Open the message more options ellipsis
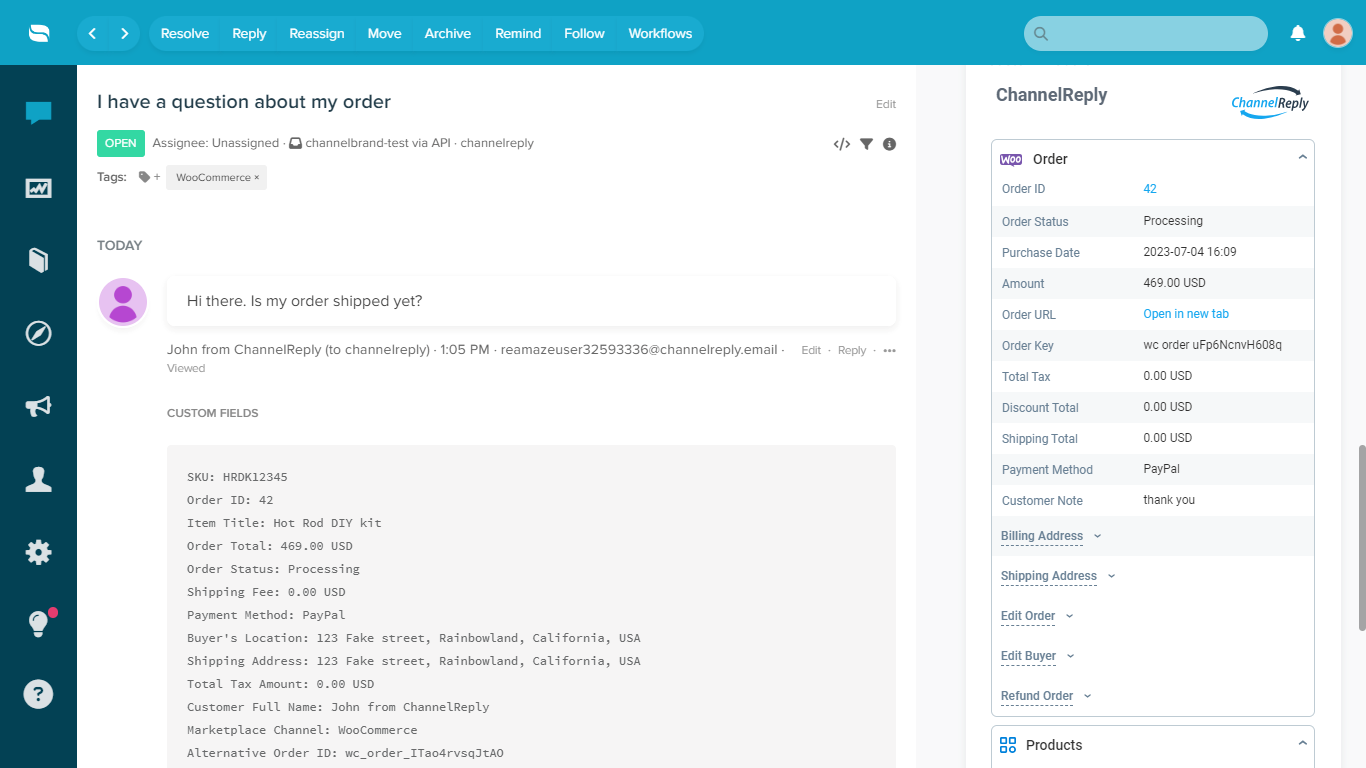1366x768 pixels. [889, 350]
